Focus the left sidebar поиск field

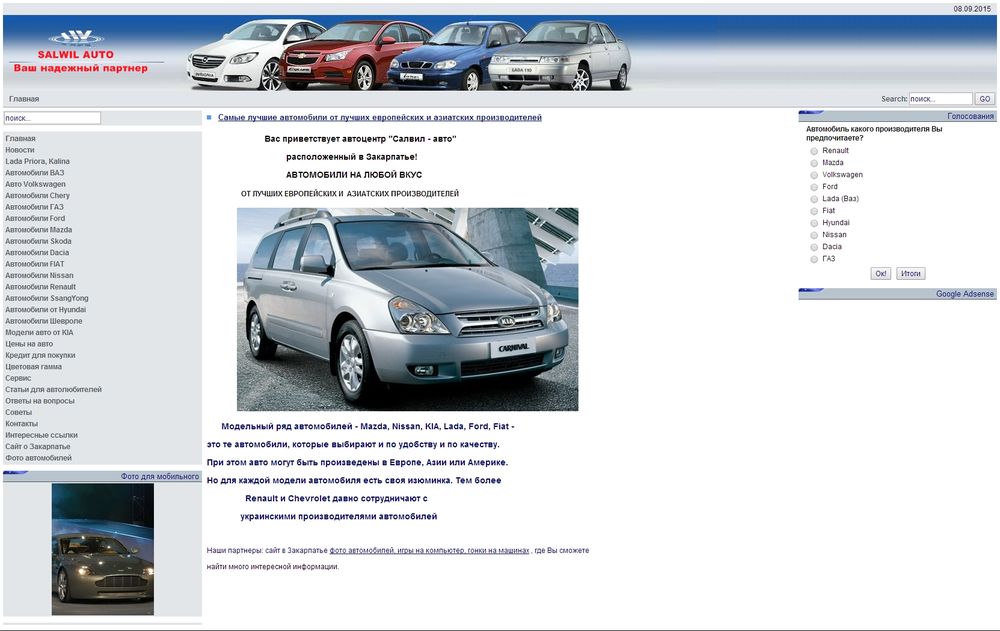click(x=52, y=118)
